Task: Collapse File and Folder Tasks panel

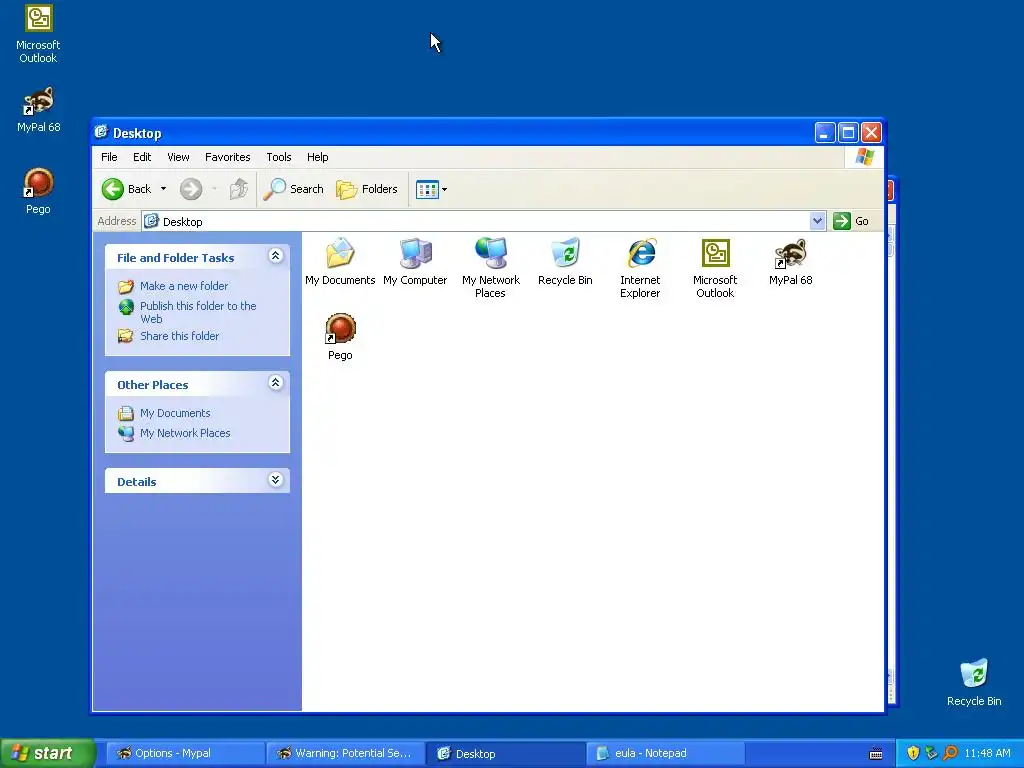Action: pos(276,256)
